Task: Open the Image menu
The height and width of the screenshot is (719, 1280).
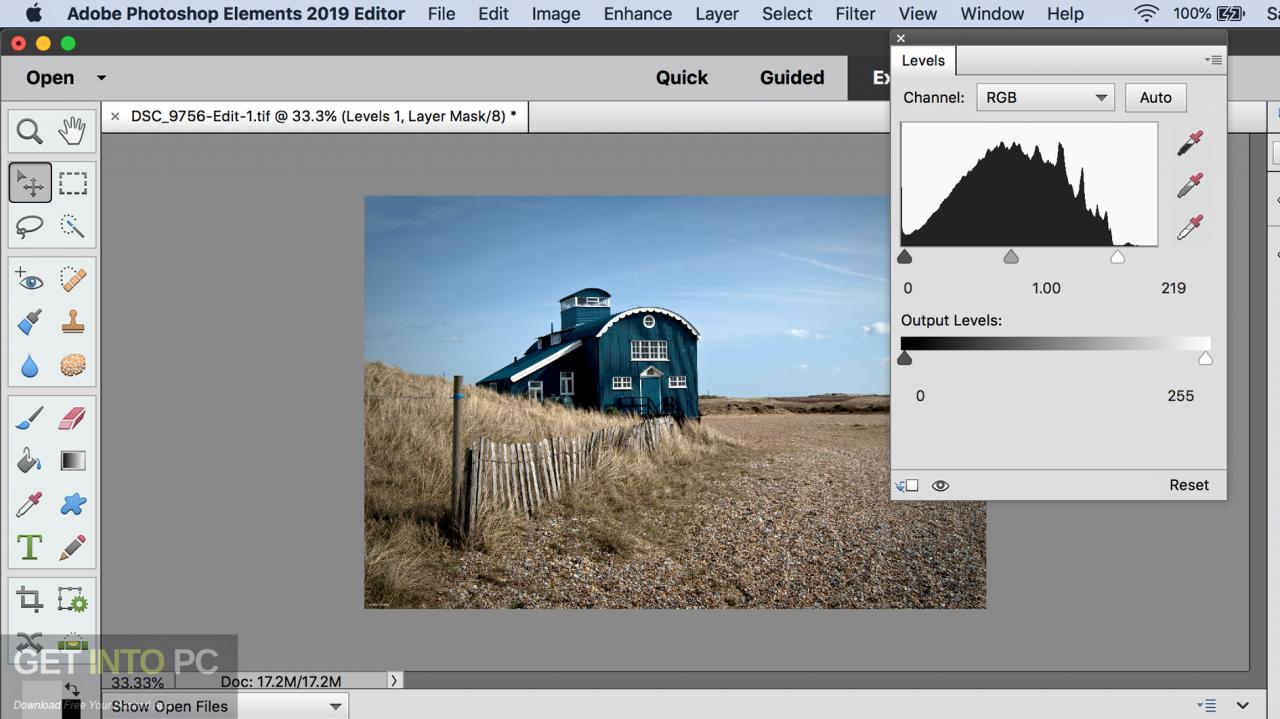Action: (556, 13)
